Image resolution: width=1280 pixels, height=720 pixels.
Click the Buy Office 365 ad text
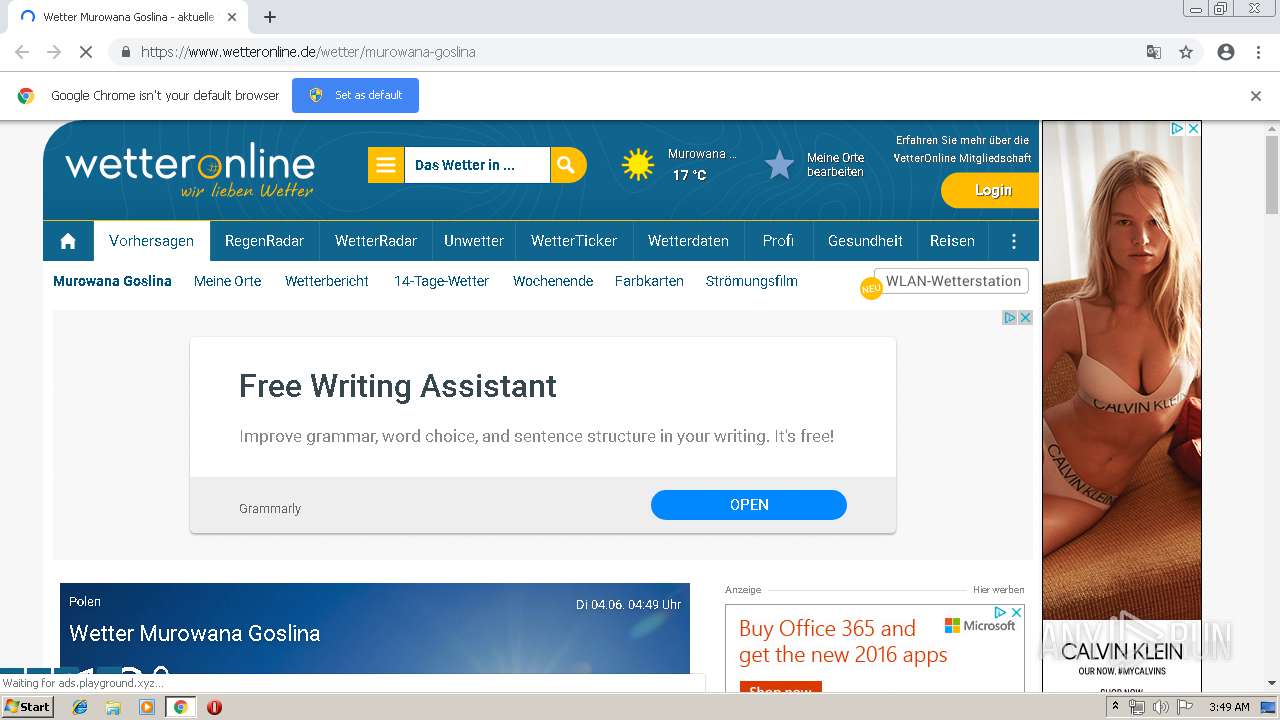click(842, 642)
